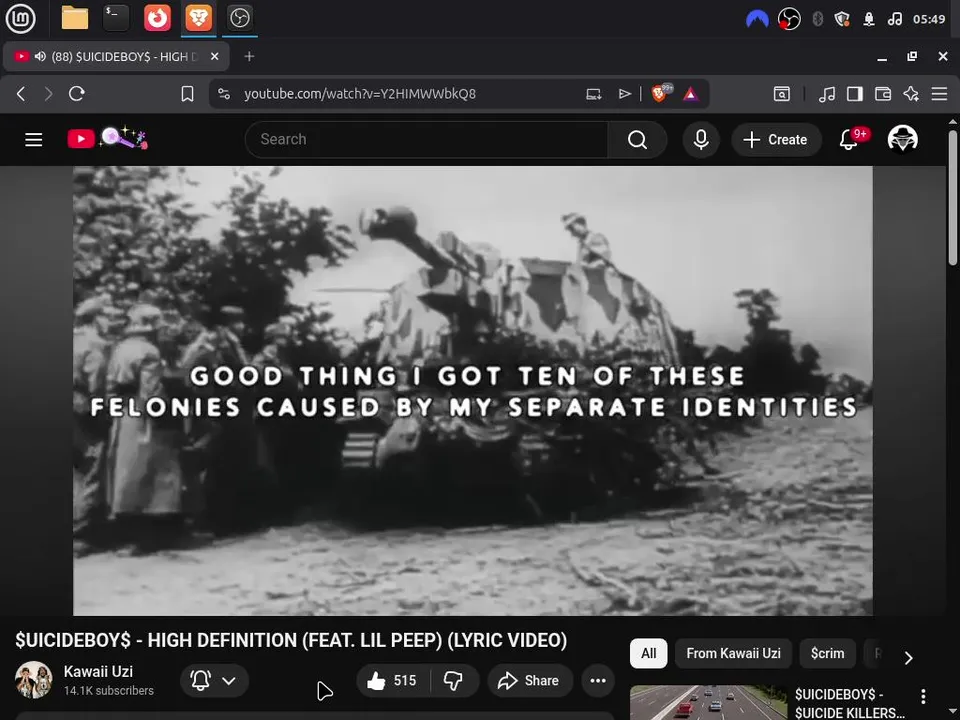
Task: Open the Kawaii Uzi channel avatar
Action: (x=34, y=680)
